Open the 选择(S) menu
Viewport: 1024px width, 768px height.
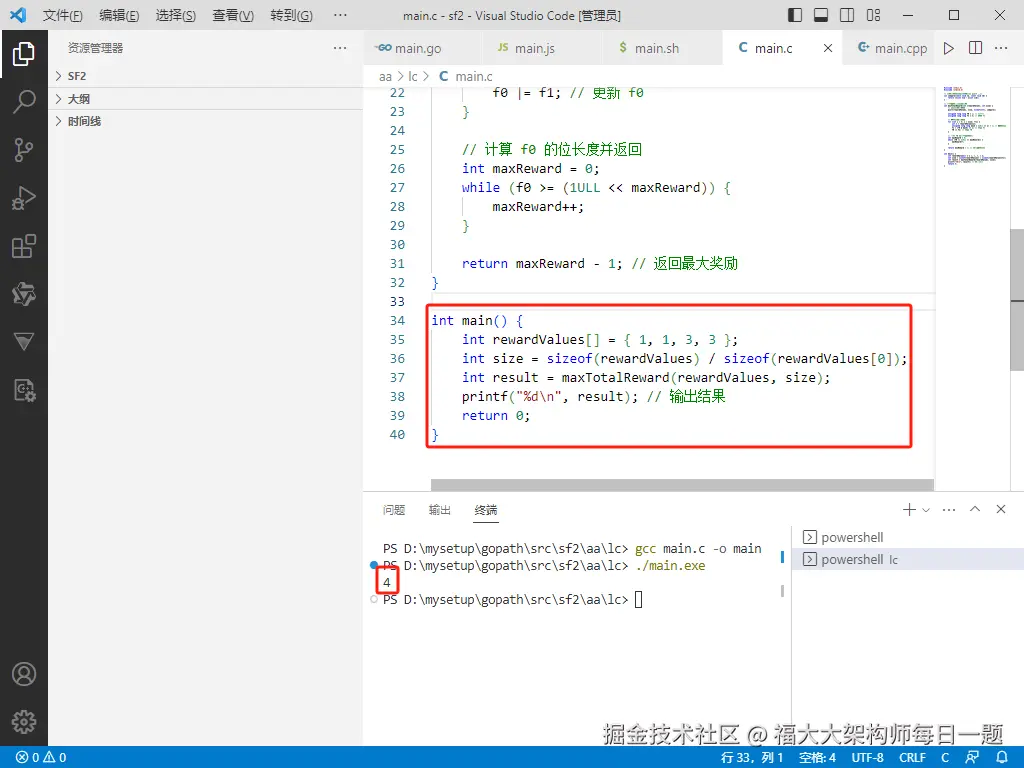[176, 15]
